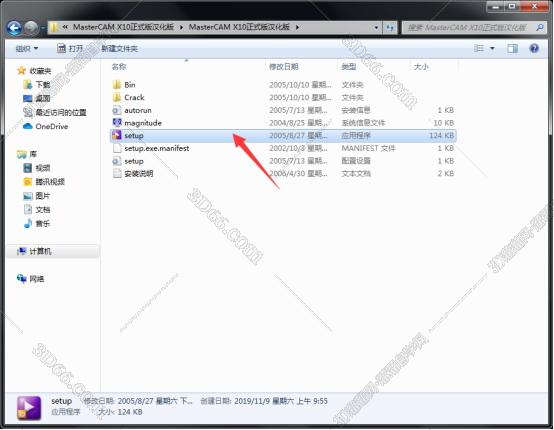Open 腾讯视频 in the sidebar
The width and height of the screenshot is (554, 430).
44,182
